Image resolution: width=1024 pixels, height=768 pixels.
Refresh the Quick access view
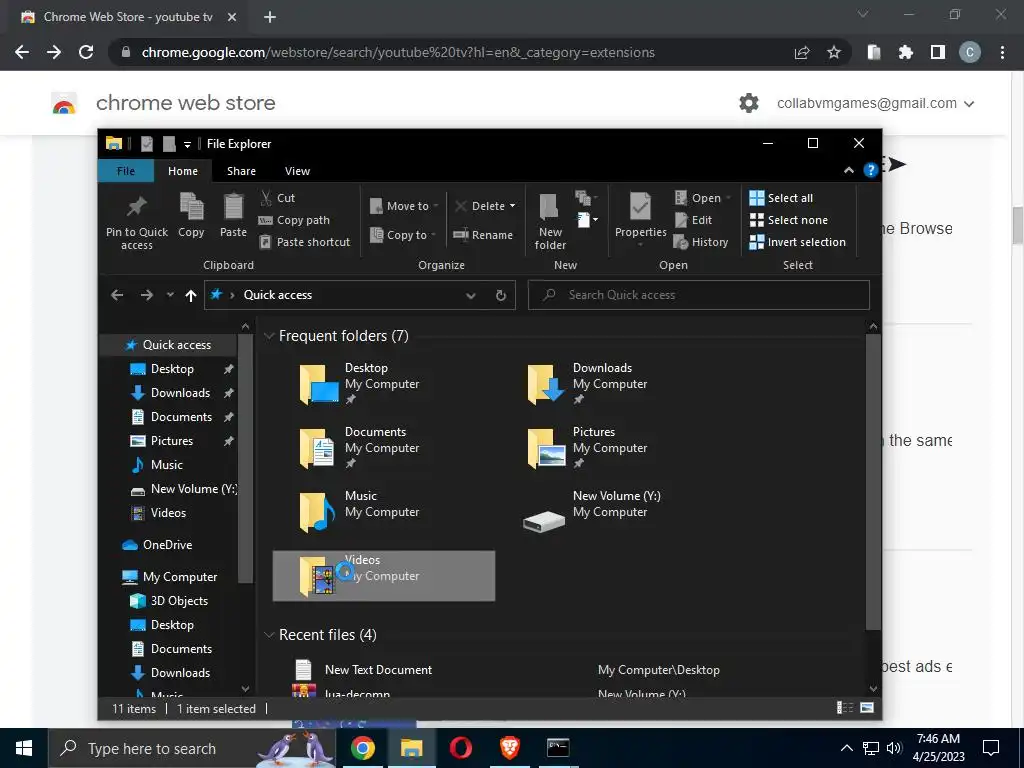click(501, 295)
